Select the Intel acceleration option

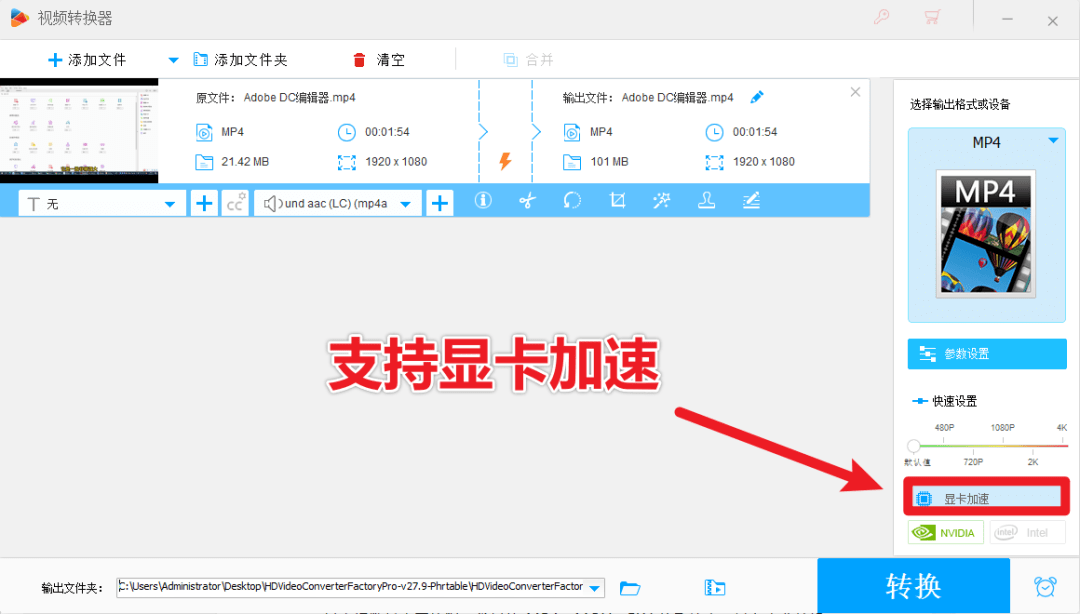click(x=1027, y=532)
